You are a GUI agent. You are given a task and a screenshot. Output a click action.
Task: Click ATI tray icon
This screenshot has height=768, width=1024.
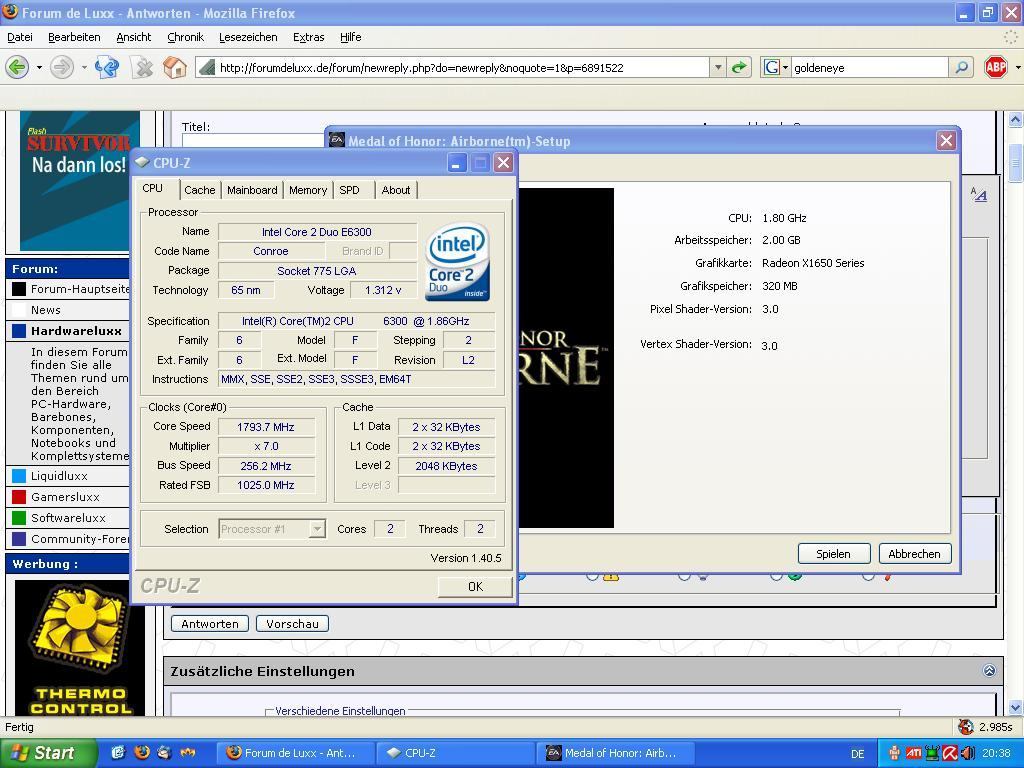914,753
